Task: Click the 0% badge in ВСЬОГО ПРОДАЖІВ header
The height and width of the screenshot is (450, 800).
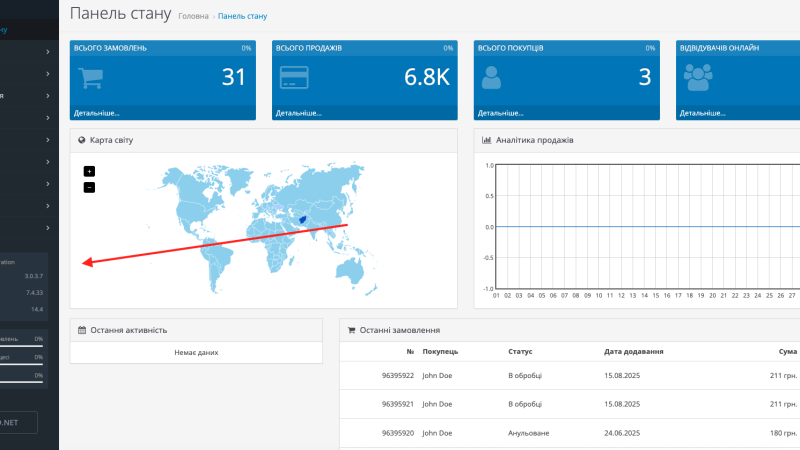Action: tap(448, 48)
